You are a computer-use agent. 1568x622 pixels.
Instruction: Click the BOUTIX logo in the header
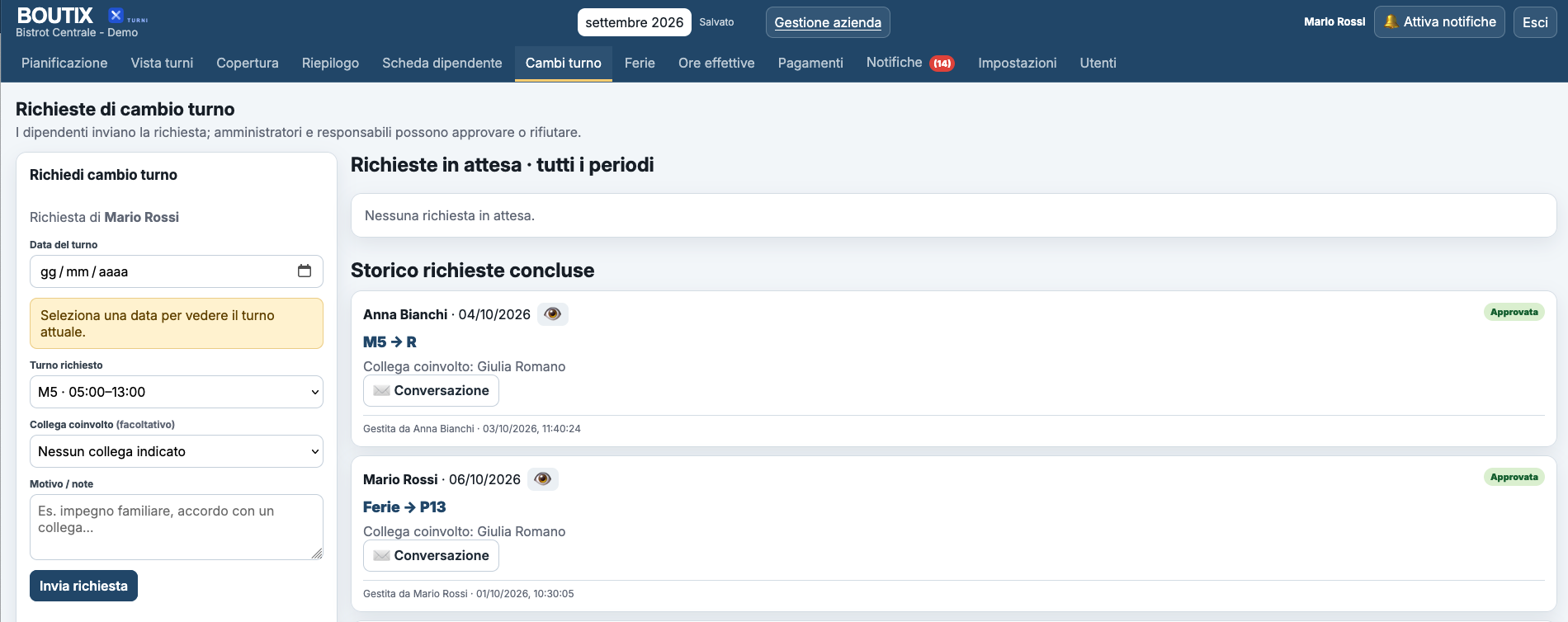[x=82, y=15]
